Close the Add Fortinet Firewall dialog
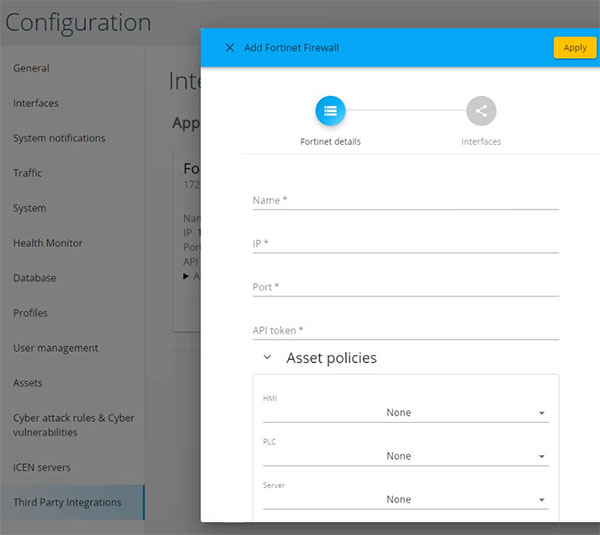Image resolution: width=600 pixels, height=535 pixels. (x=230, y=47)
